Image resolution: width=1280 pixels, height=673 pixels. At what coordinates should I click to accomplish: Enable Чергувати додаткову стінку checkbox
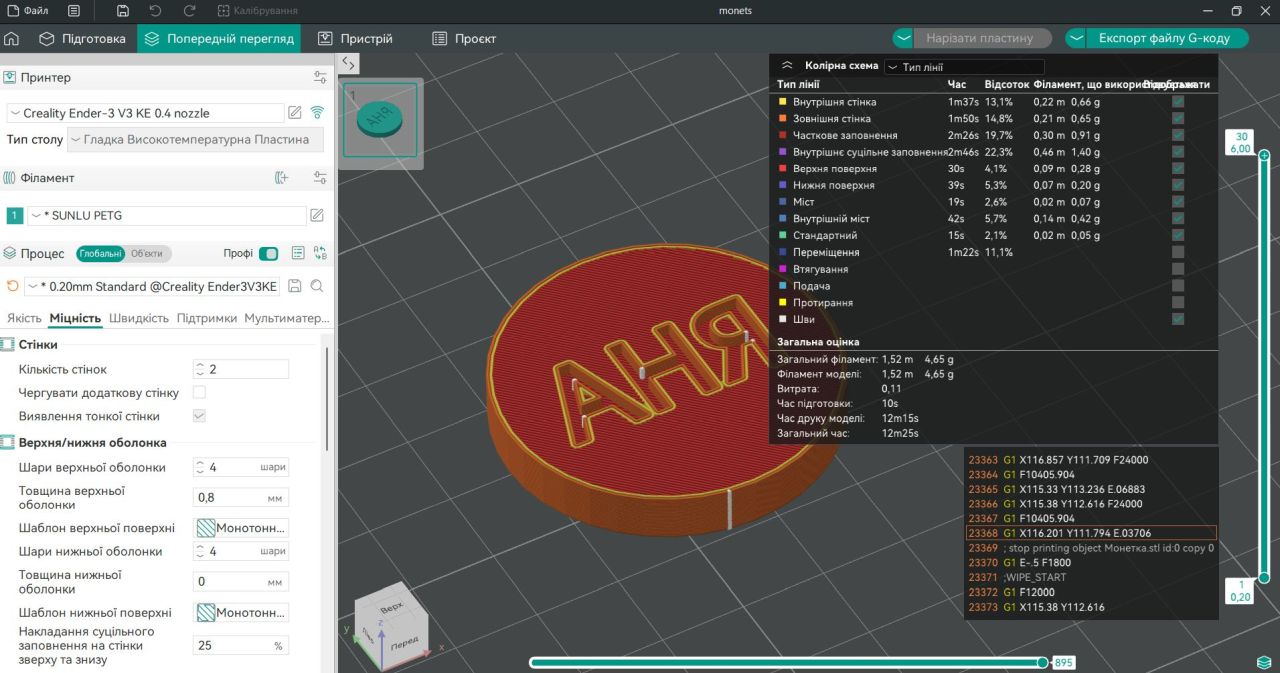pyautogui.click(x=199, y=393)
